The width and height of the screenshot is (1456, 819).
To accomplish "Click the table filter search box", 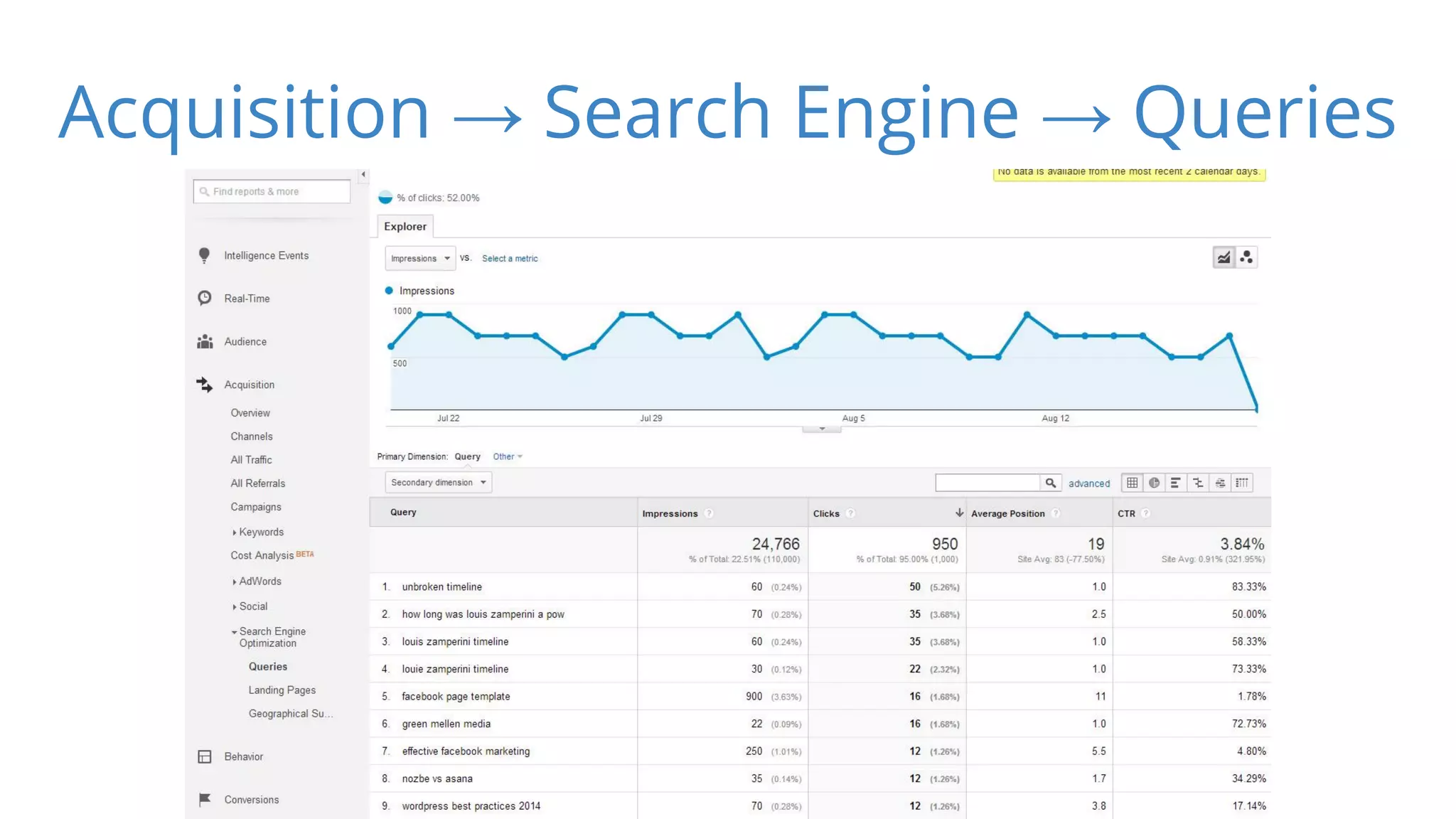I will [987, 483].
